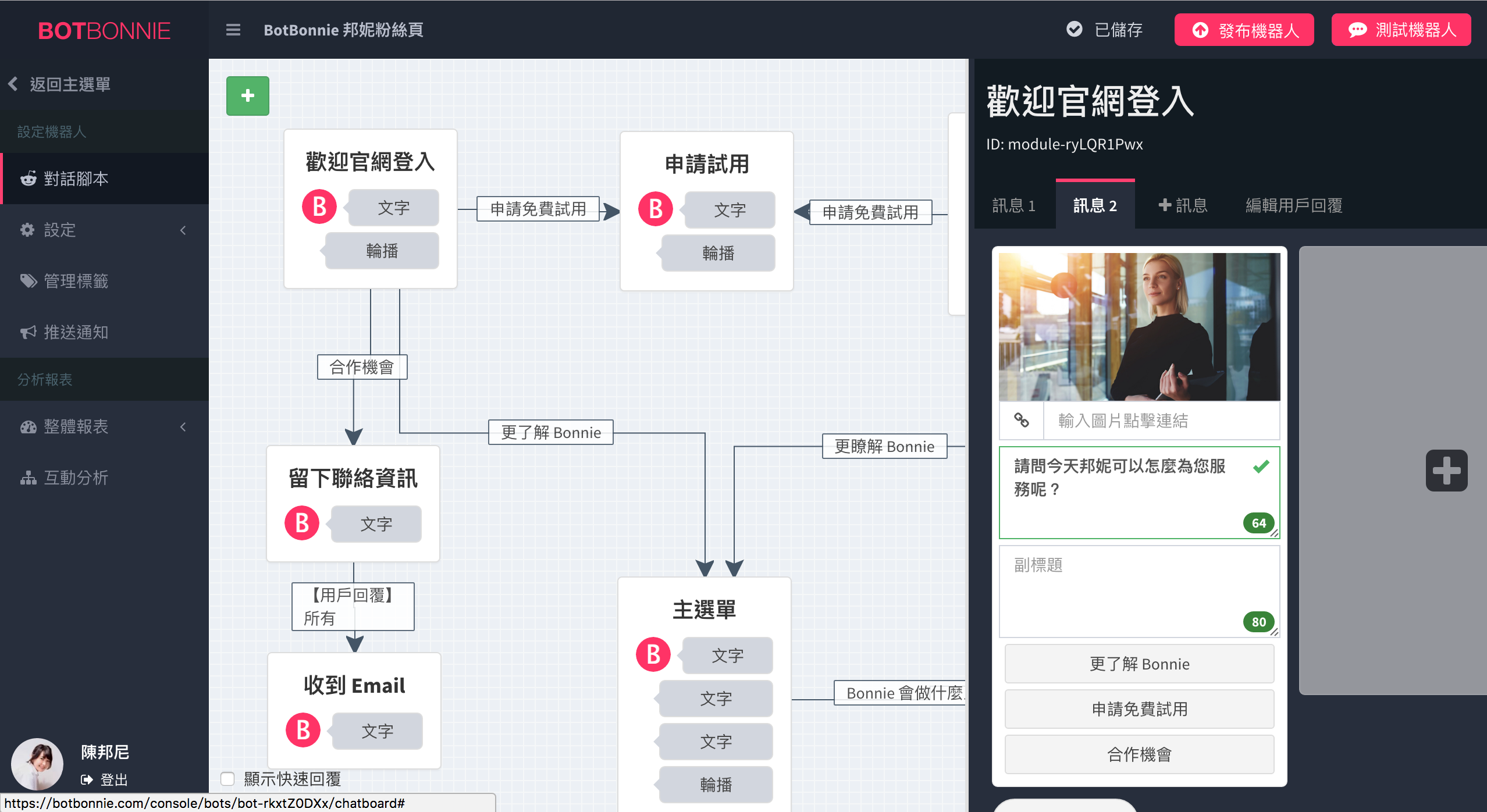
Task: Open 管理標籤 in the sidebar
Action: (x=105, y=281)
